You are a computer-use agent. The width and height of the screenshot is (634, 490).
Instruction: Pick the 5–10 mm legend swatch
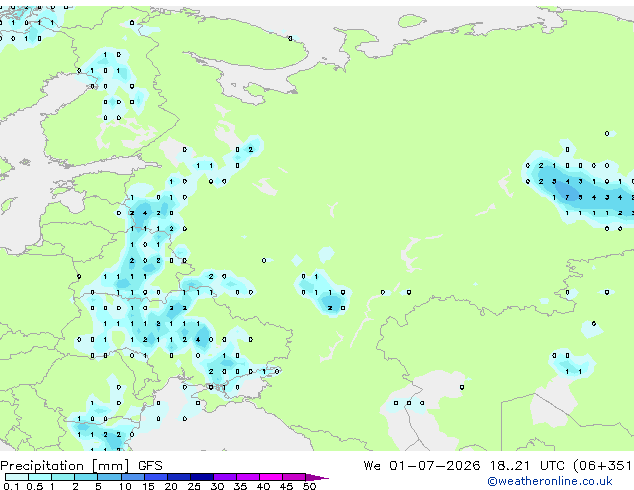tap(109, 477)
